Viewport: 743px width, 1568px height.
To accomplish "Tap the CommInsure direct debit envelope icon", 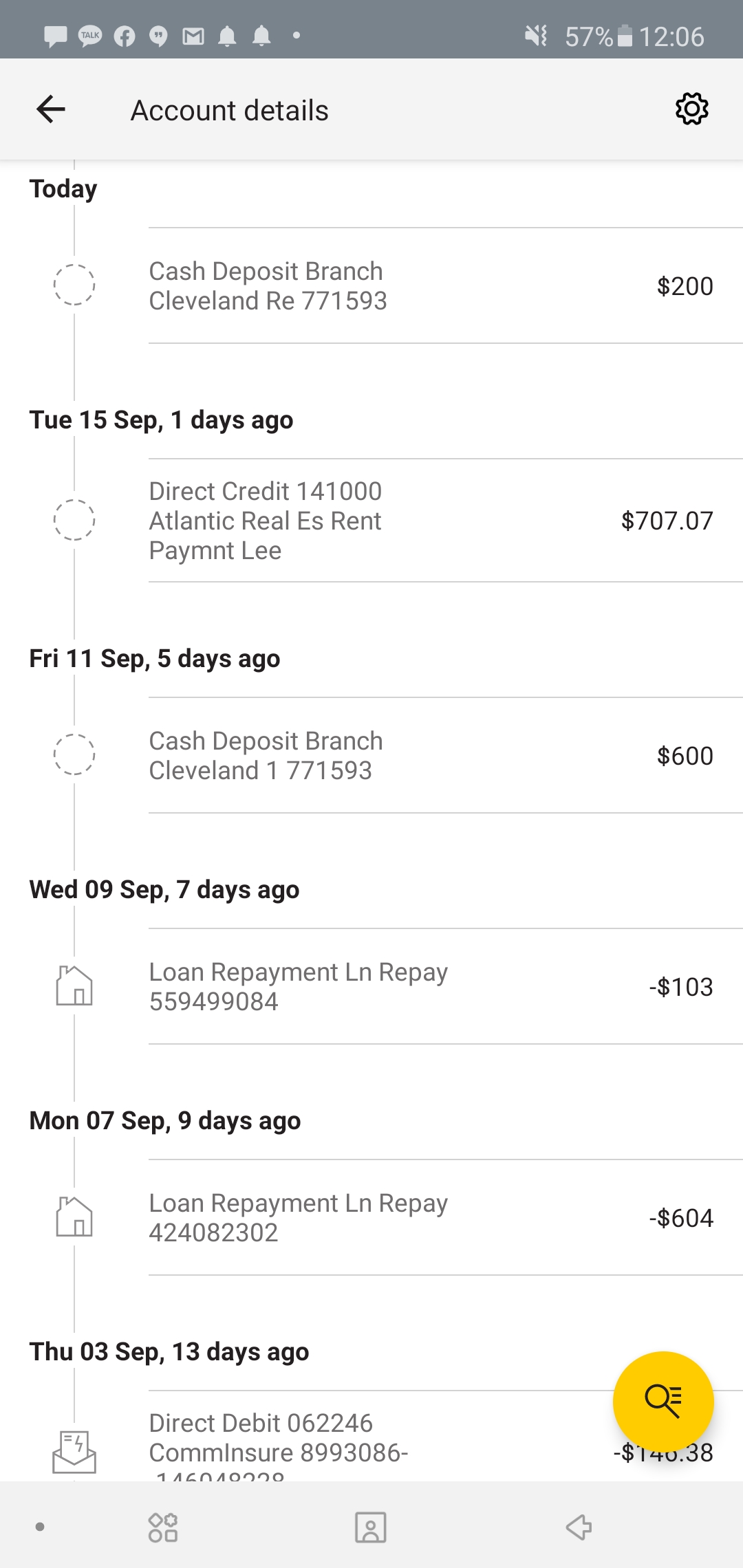I will coord(74,1452).
